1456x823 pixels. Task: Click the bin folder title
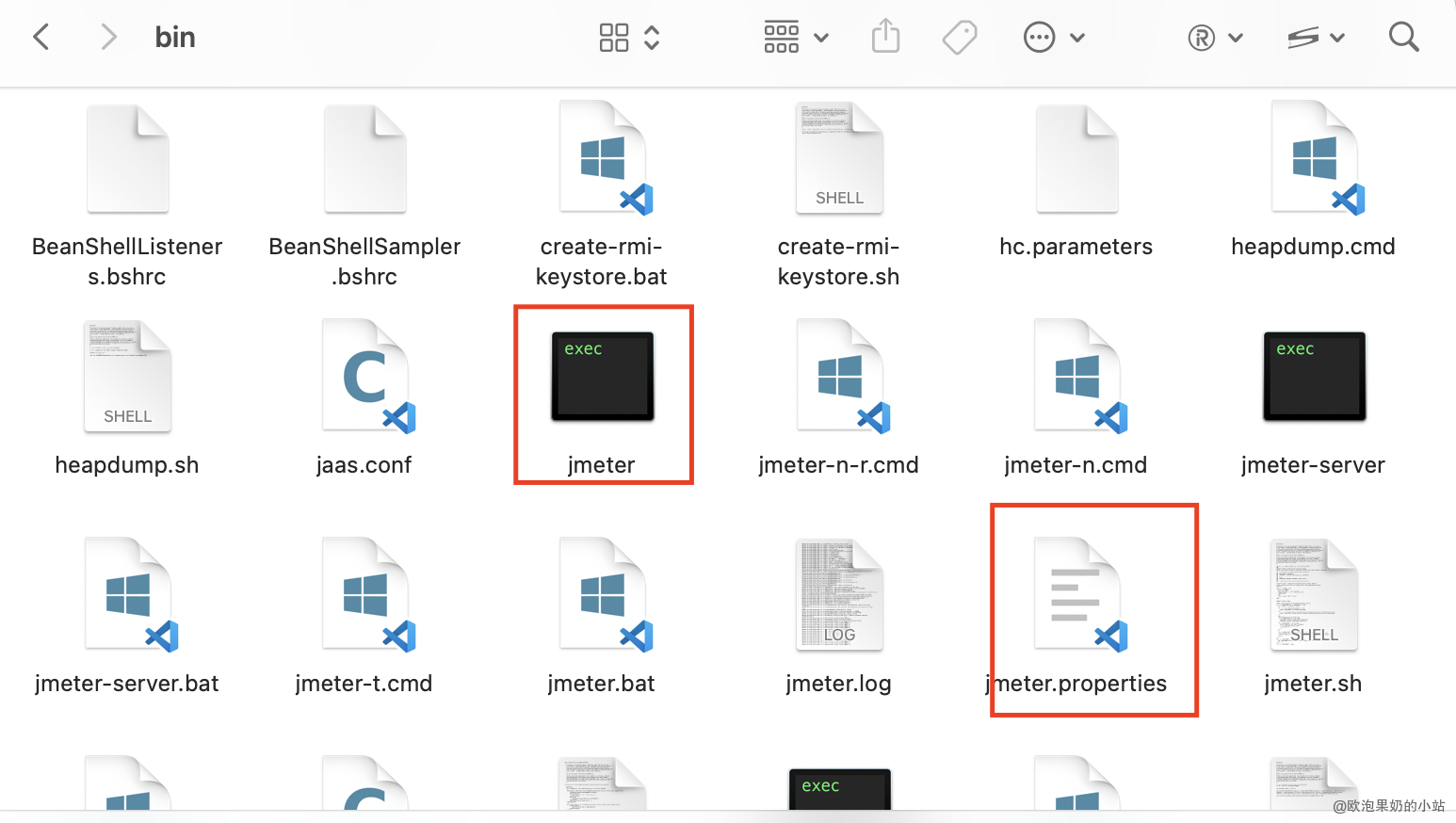click(175, 38)
